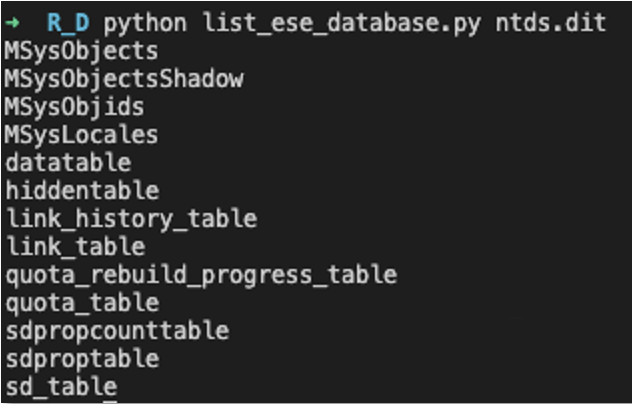Click the terminal cursor below sd_table
632x404 pixels.
click(x=110, y=401)
